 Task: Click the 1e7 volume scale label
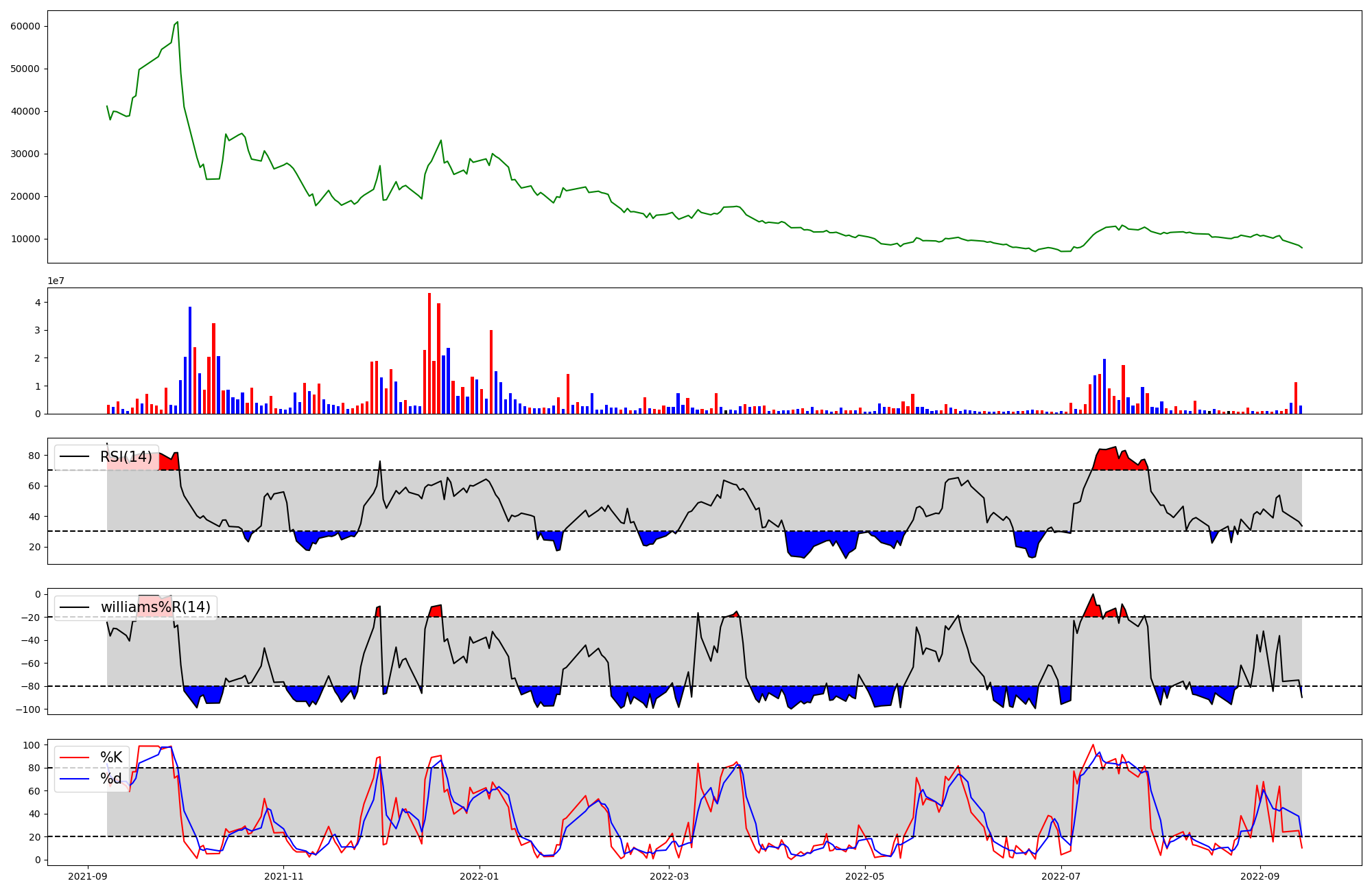point(56,281)
